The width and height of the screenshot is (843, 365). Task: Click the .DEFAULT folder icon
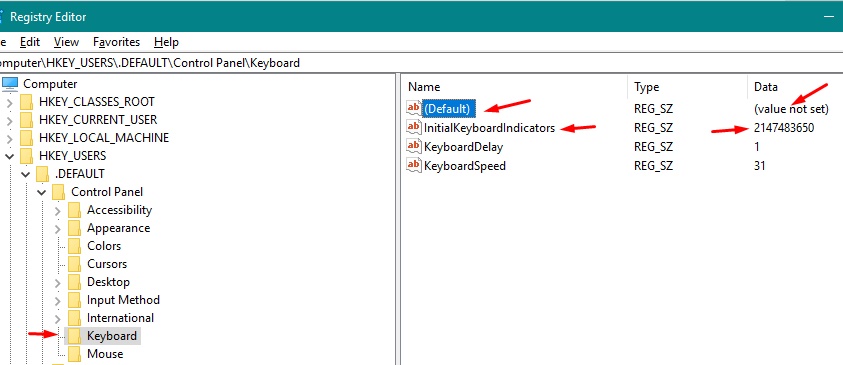pyautogui.click(x=42, y=174)
